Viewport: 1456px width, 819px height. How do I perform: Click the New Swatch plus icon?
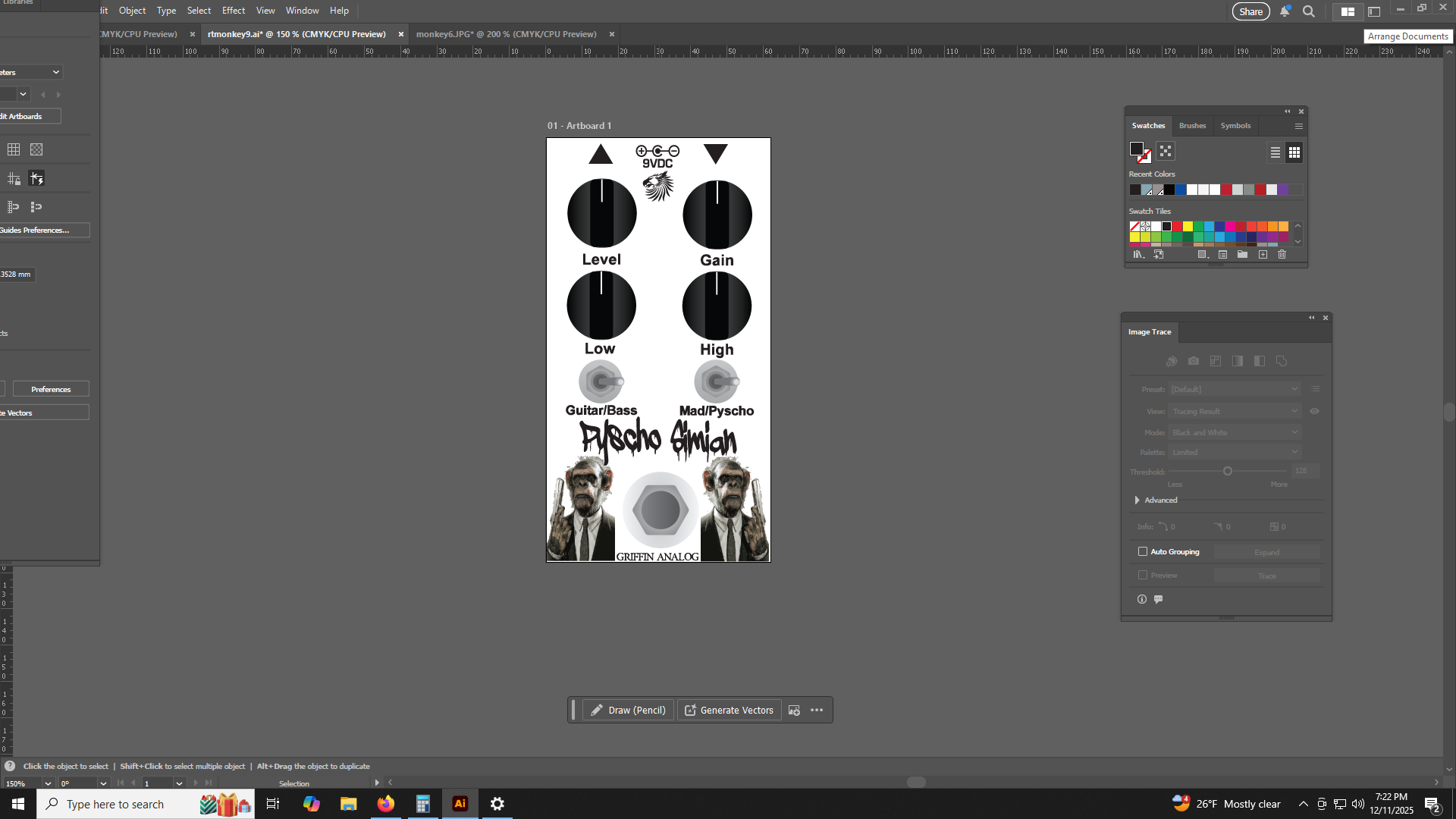[x=1263, y=255]
